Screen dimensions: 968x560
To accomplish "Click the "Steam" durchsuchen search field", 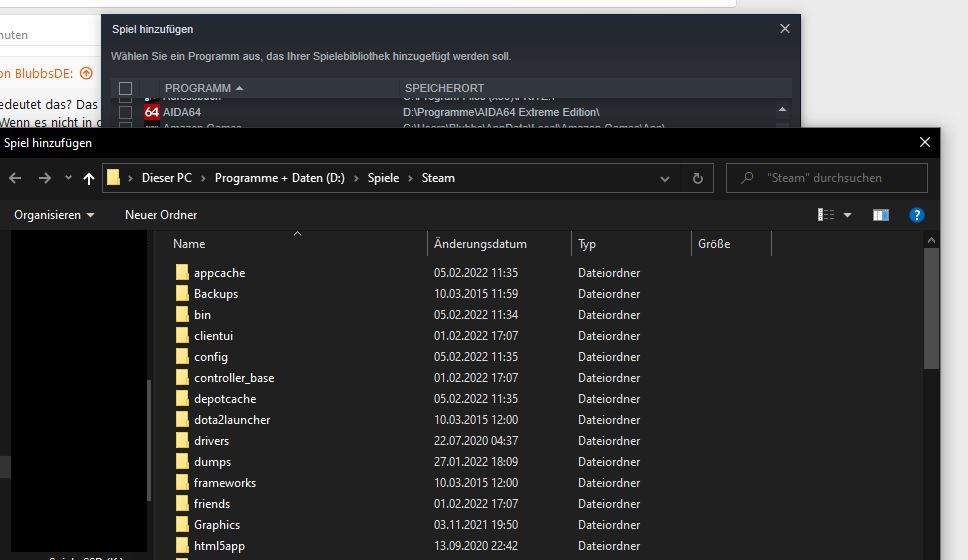I will pyautogui.click(x=827, y=178).
